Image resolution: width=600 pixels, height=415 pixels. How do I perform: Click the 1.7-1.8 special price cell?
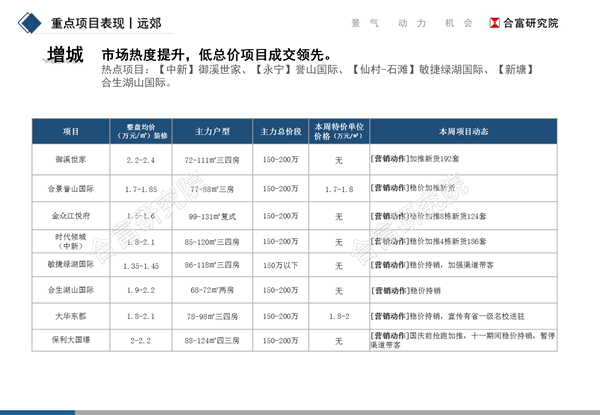point(339,189)
